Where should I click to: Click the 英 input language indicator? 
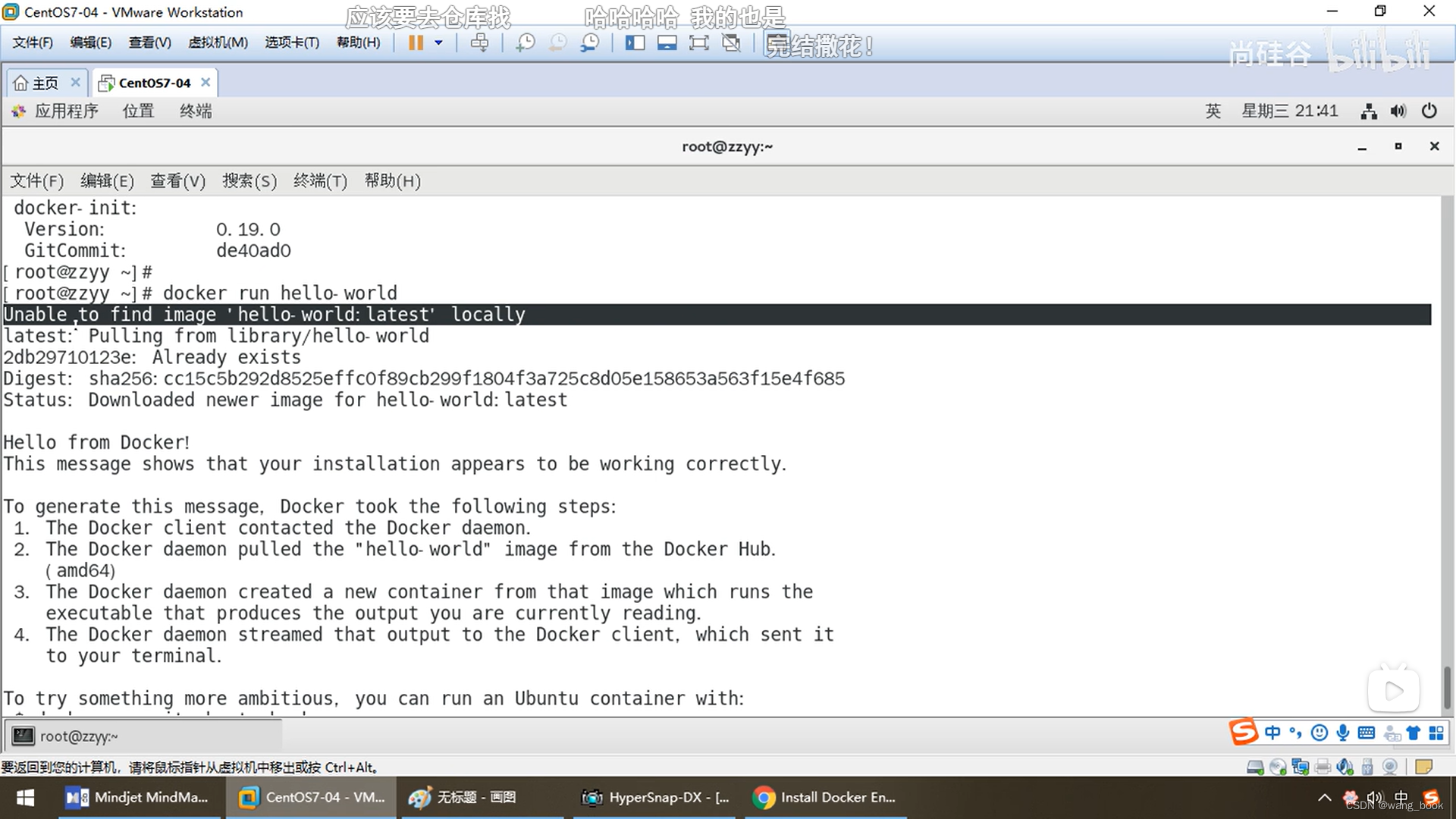click(x=1213, y=111)
